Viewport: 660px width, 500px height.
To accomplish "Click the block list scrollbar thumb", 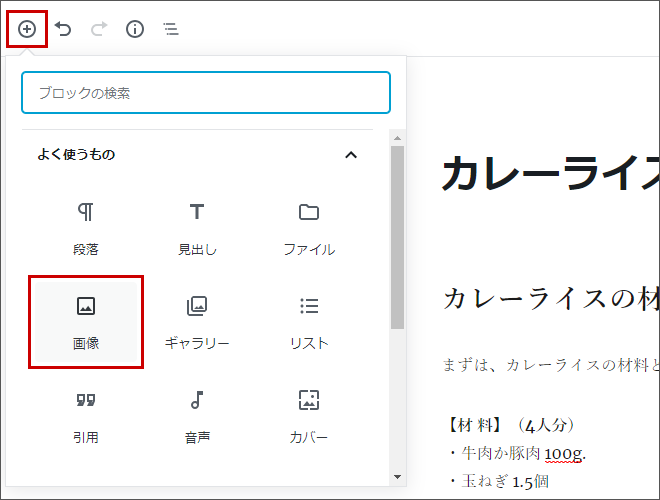I will click(x=397, y=237).
